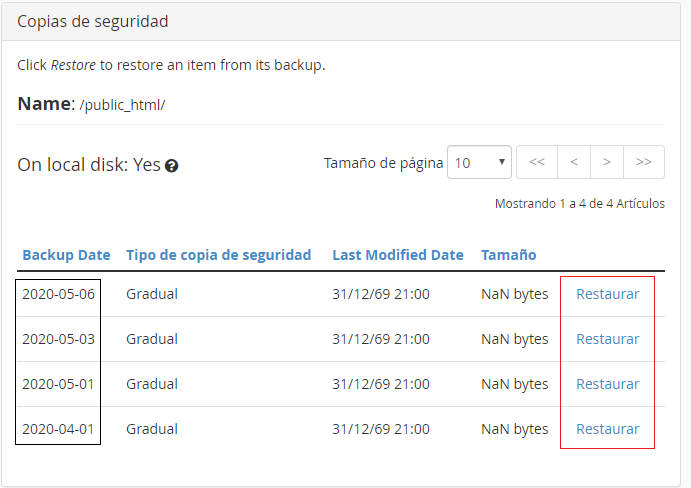691x488 pixels.
Task: Restaurar the 2020-05-01 backup
Action: [x=608, y=384]
